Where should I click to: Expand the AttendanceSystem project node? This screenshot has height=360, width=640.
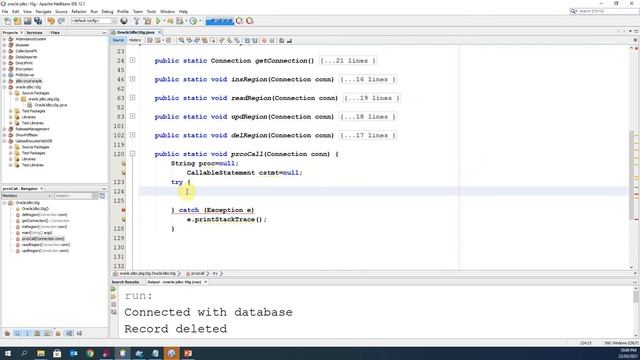4,39
